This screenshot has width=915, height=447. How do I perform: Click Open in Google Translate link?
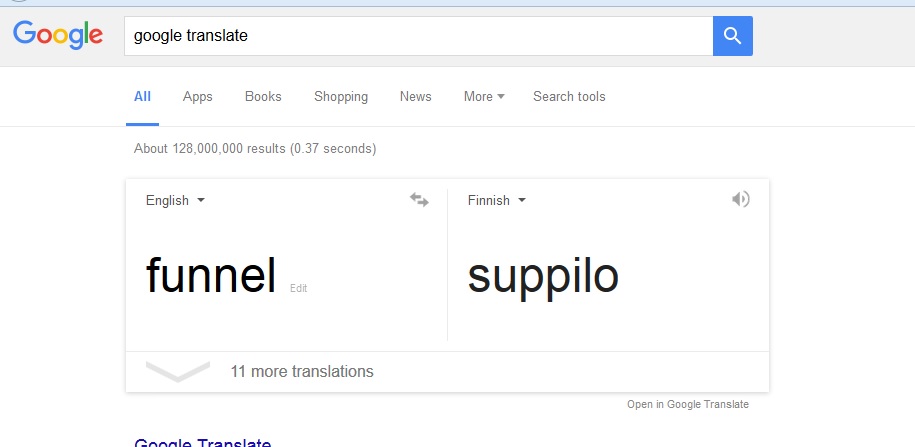click(688, 404)
